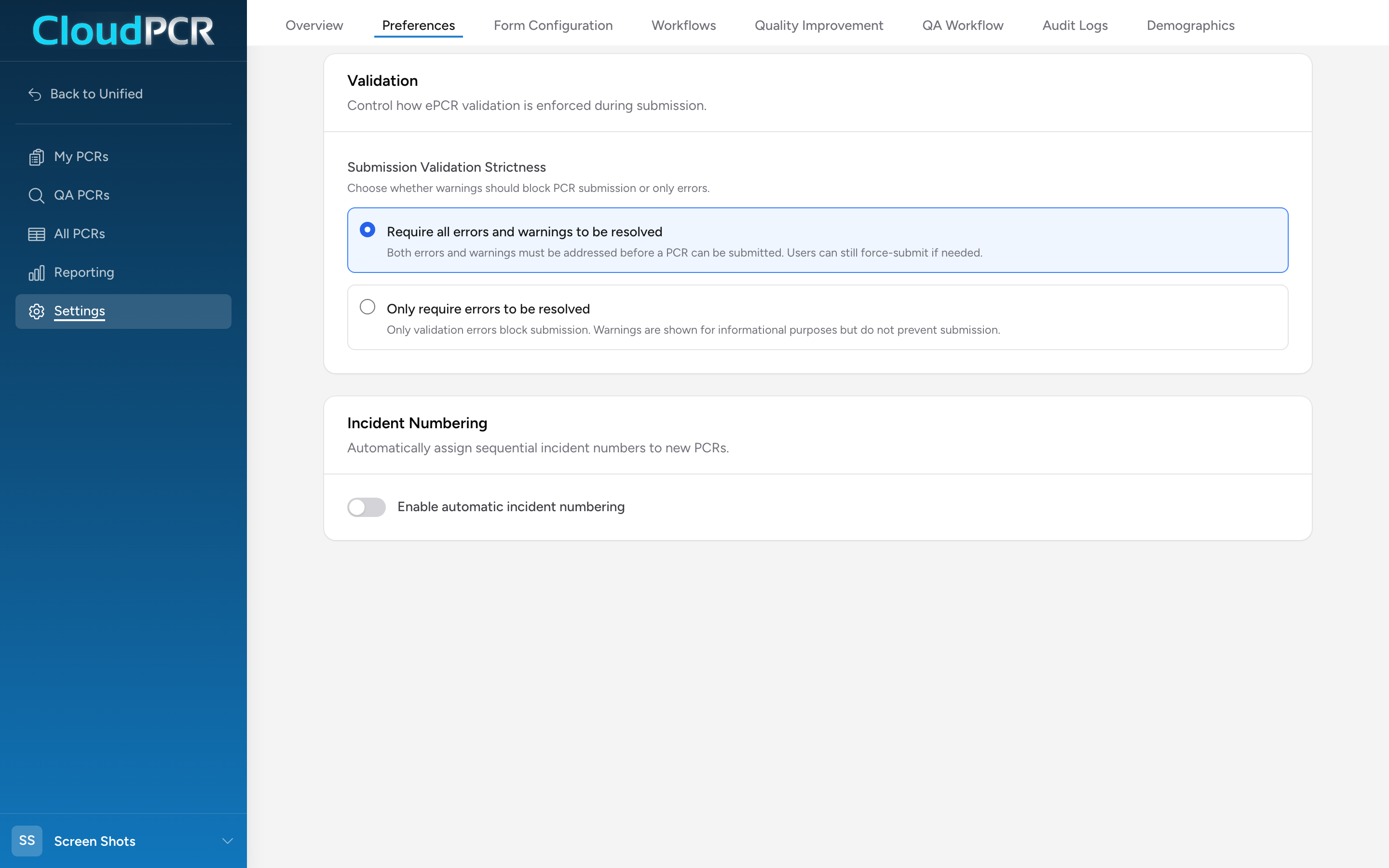This screenshot has height=868, width=1389.
Task: Open the Overview tab
Action: click(314, 25)
